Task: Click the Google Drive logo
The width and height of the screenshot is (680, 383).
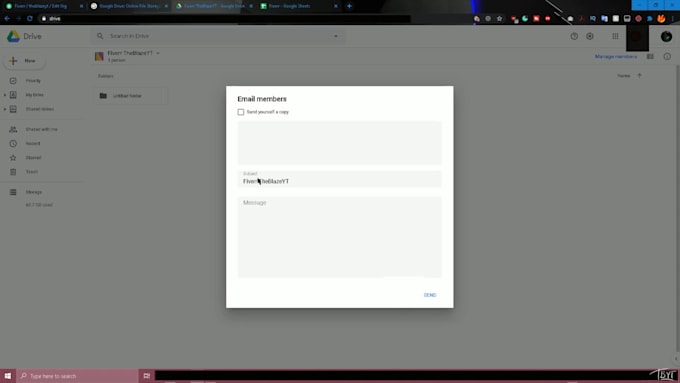Action: 13,36
